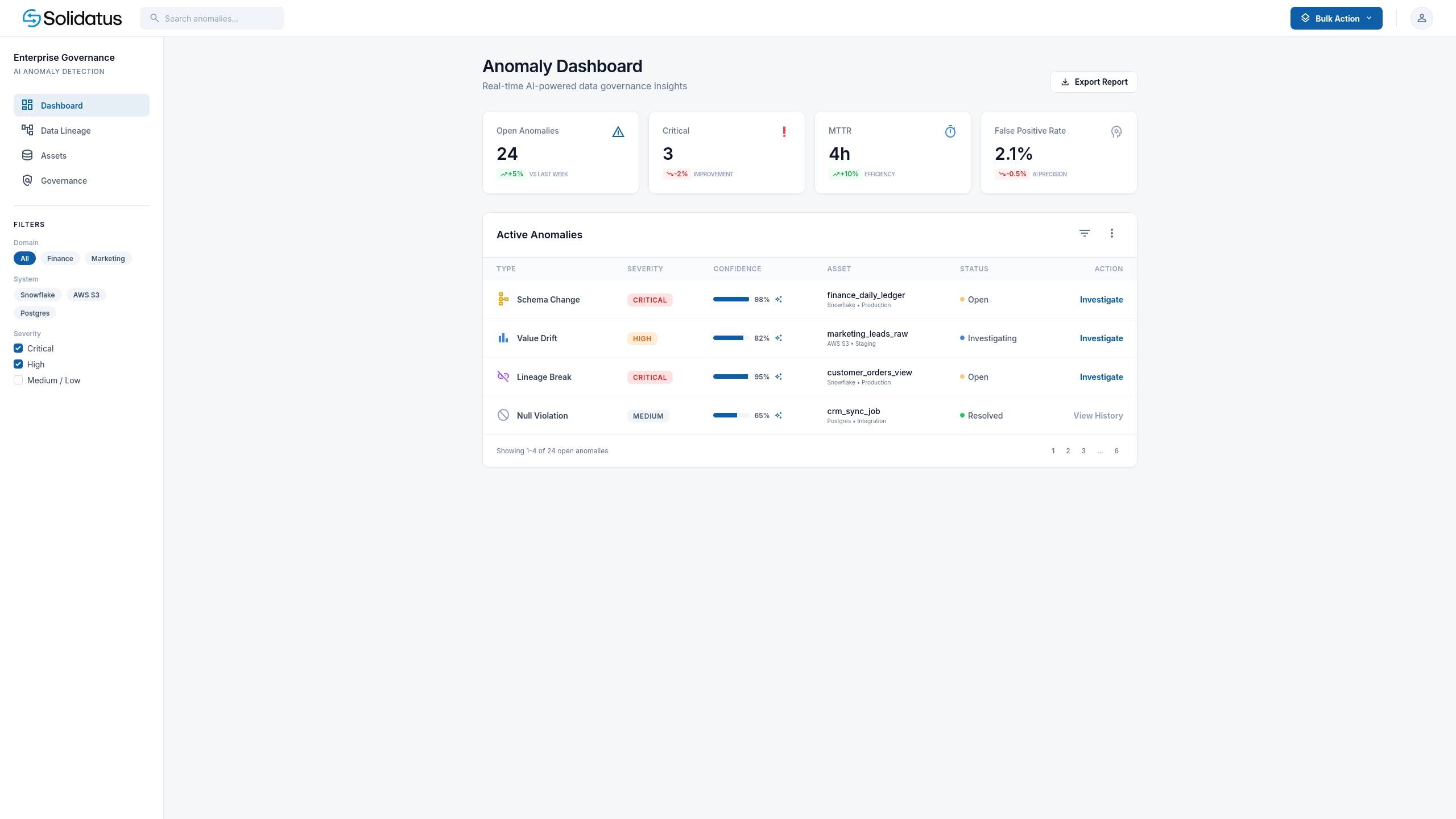Viewport: 1456px width, 819px height.
Task: Click the user profile avatar icon
Action: [x=1421, y=18]
